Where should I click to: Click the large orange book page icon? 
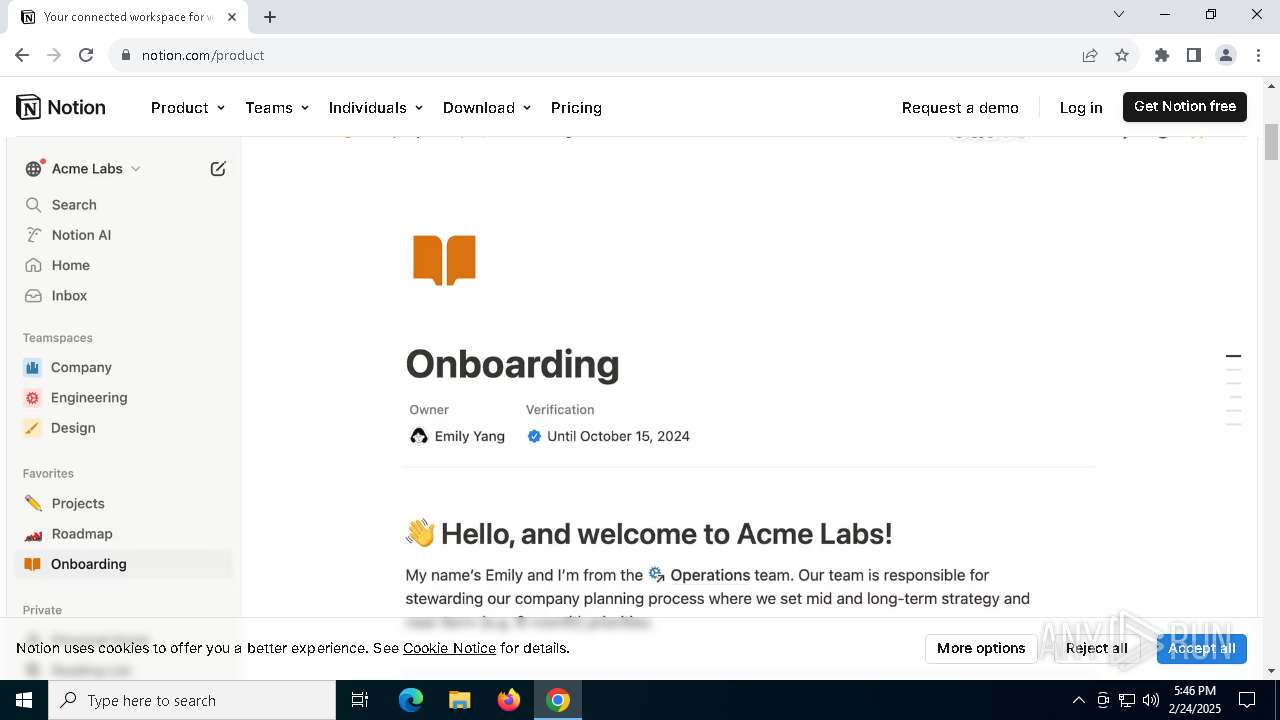[444, 260]
